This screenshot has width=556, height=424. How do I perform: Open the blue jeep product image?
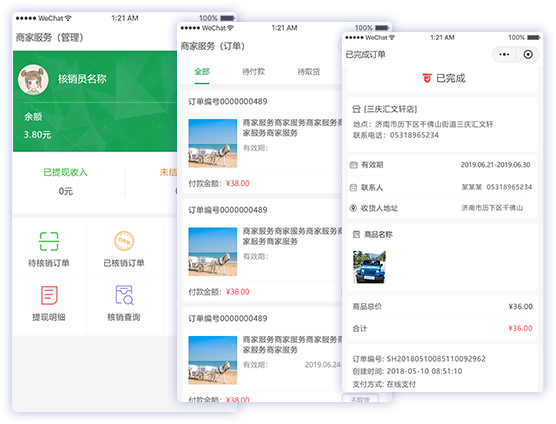(x=369, y=267)
